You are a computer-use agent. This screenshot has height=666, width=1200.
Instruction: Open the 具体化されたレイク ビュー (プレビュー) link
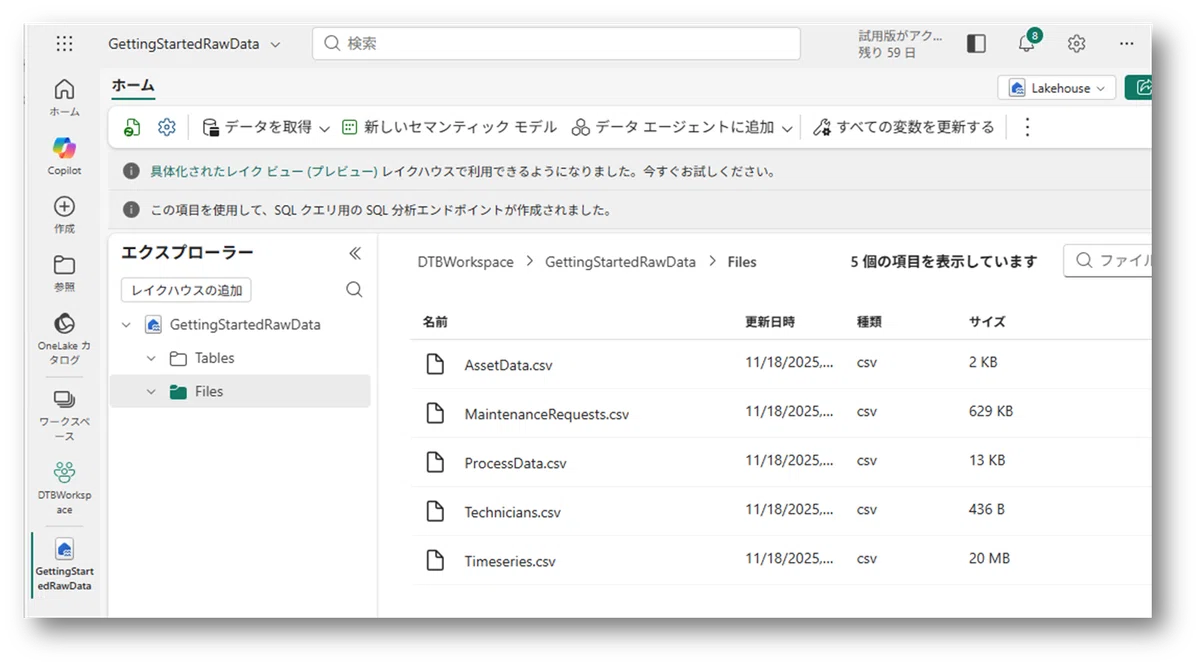pos(264,171)
